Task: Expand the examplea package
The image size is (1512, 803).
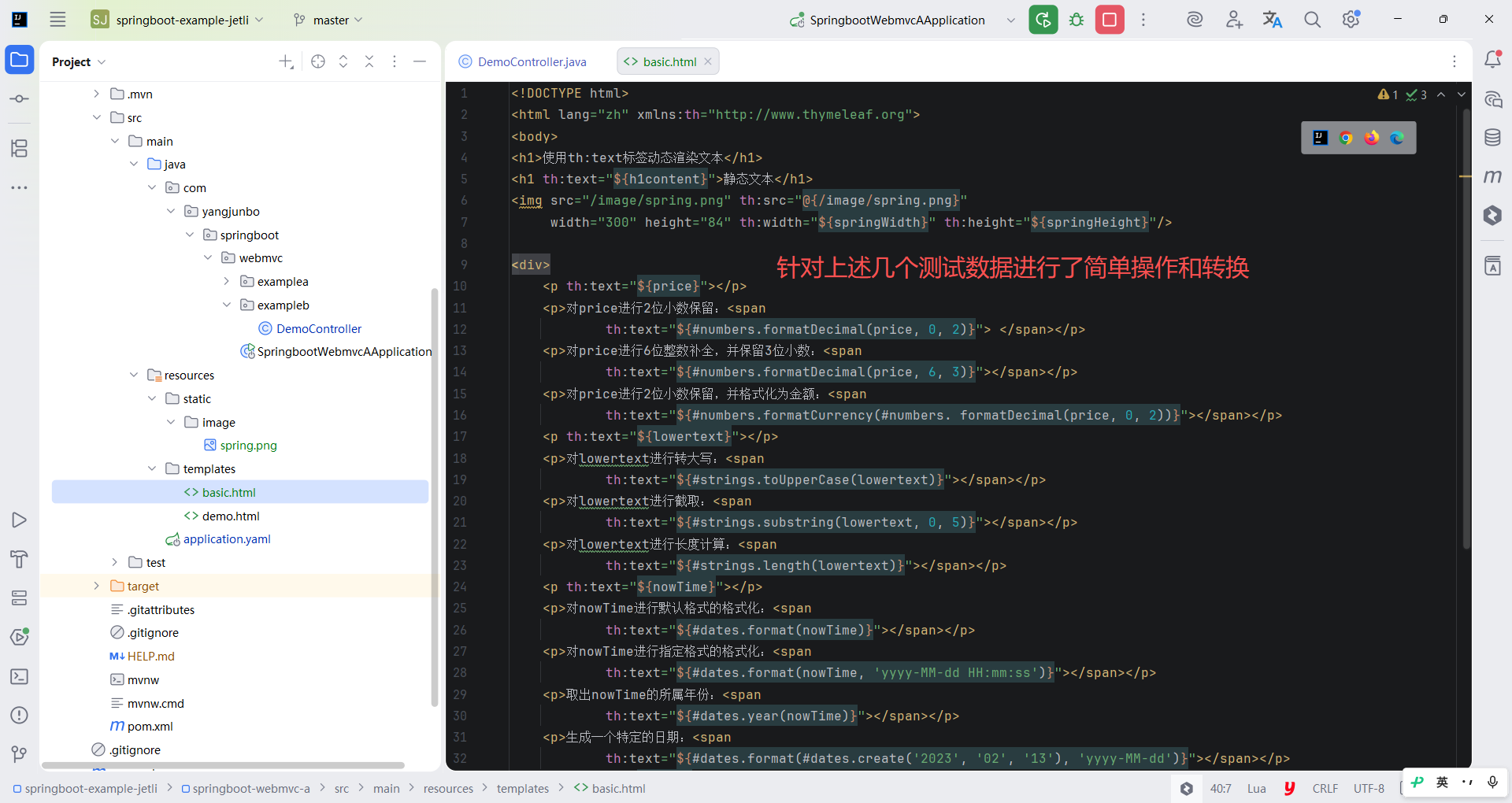Action: point(227,281)
